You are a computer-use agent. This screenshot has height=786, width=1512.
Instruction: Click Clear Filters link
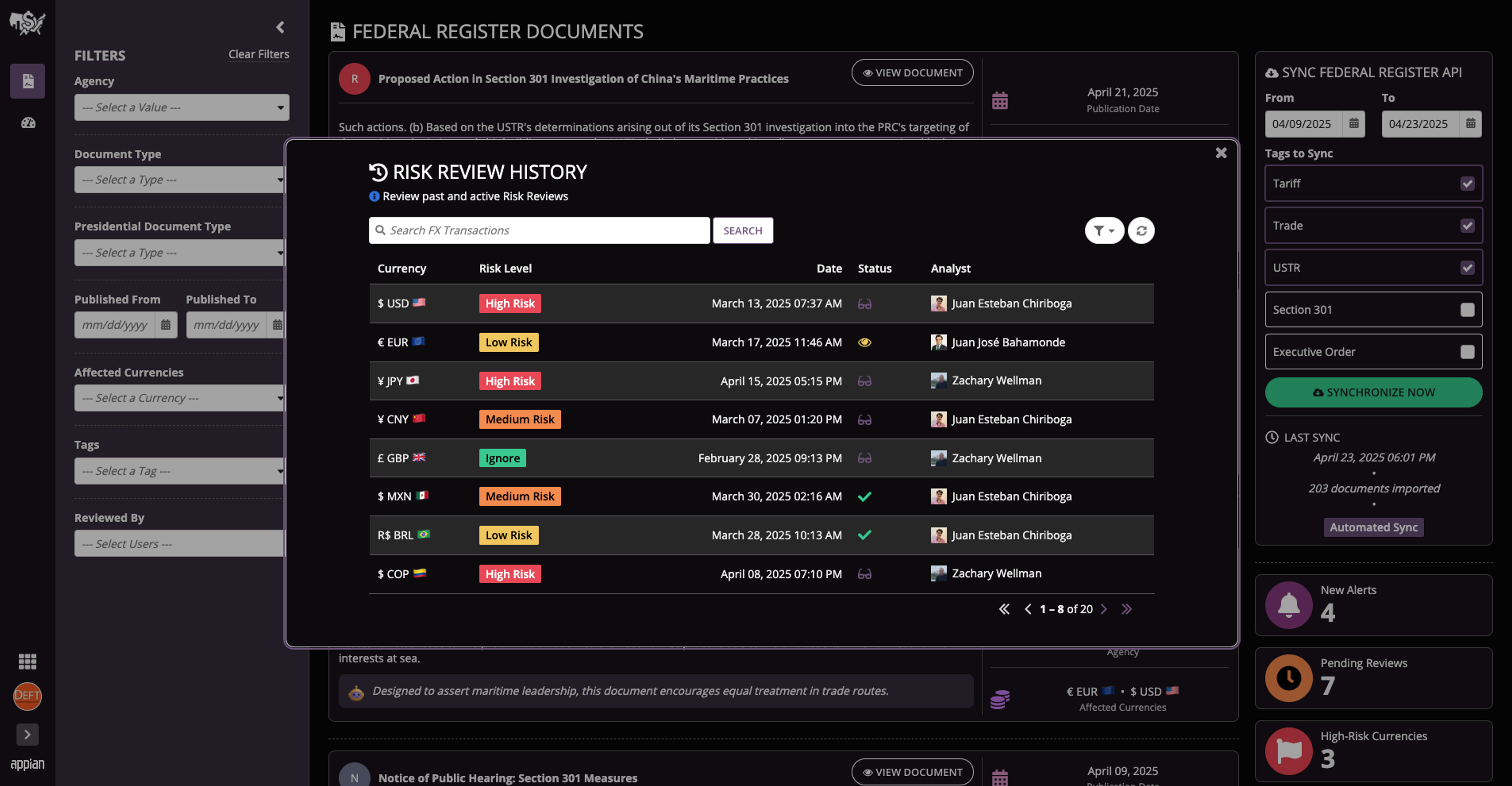coord(259,54)
